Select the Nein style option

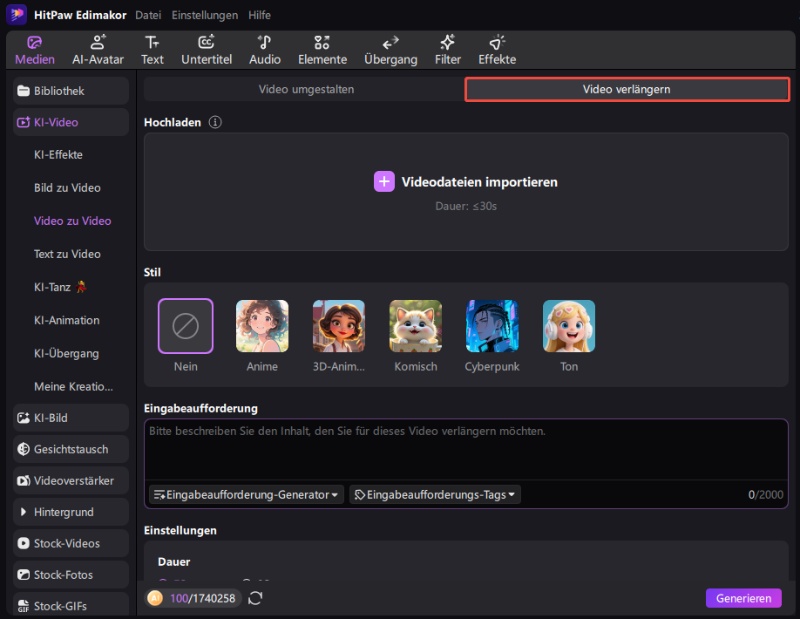click(185, 326)
